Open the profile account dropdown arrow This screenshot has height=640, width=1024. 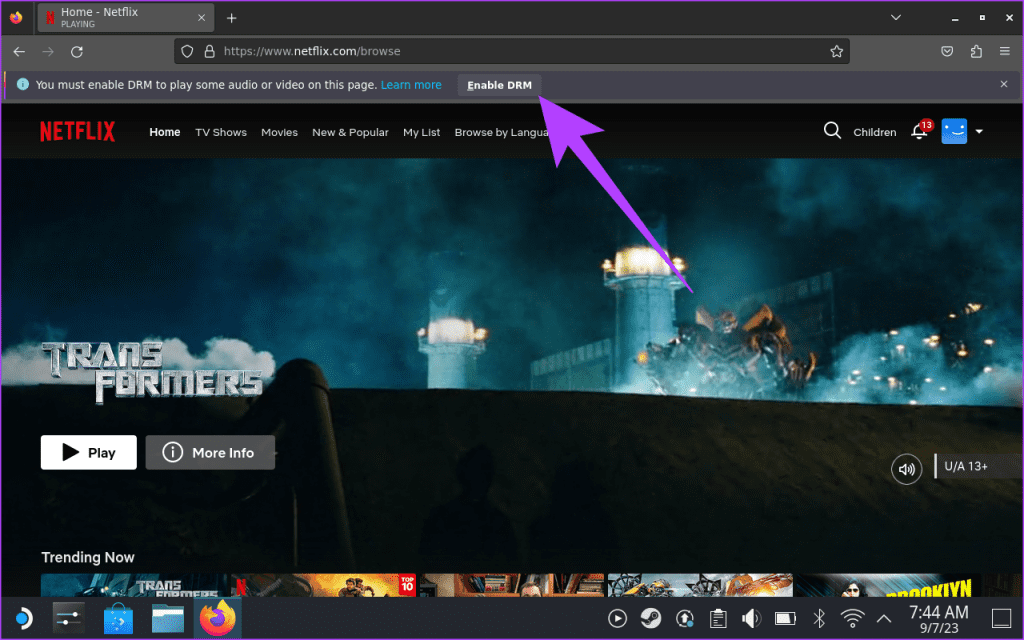[979, 131]
